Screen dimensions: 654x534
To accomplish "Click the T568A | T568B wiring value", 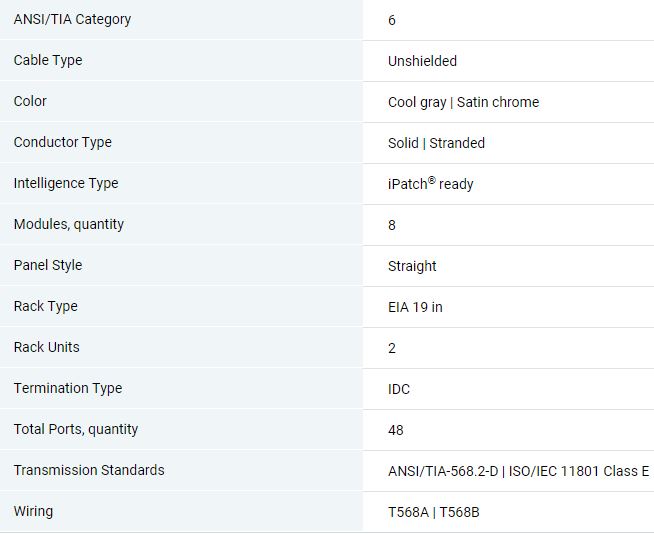I will [434, 512].
